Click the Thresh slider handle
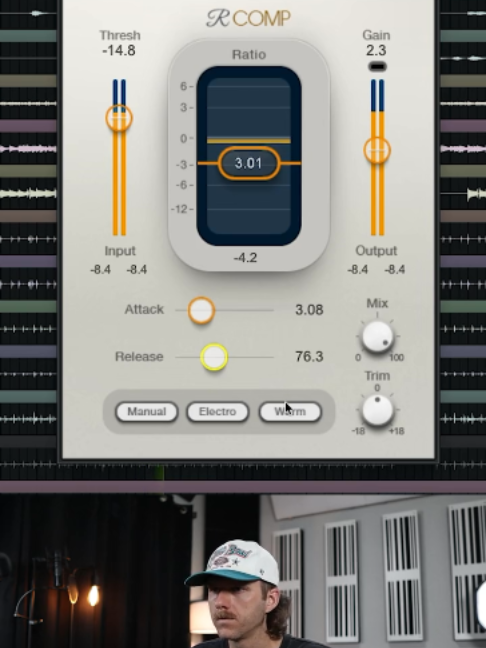Screen dimensions: 486x648 [x=119, y=118]
